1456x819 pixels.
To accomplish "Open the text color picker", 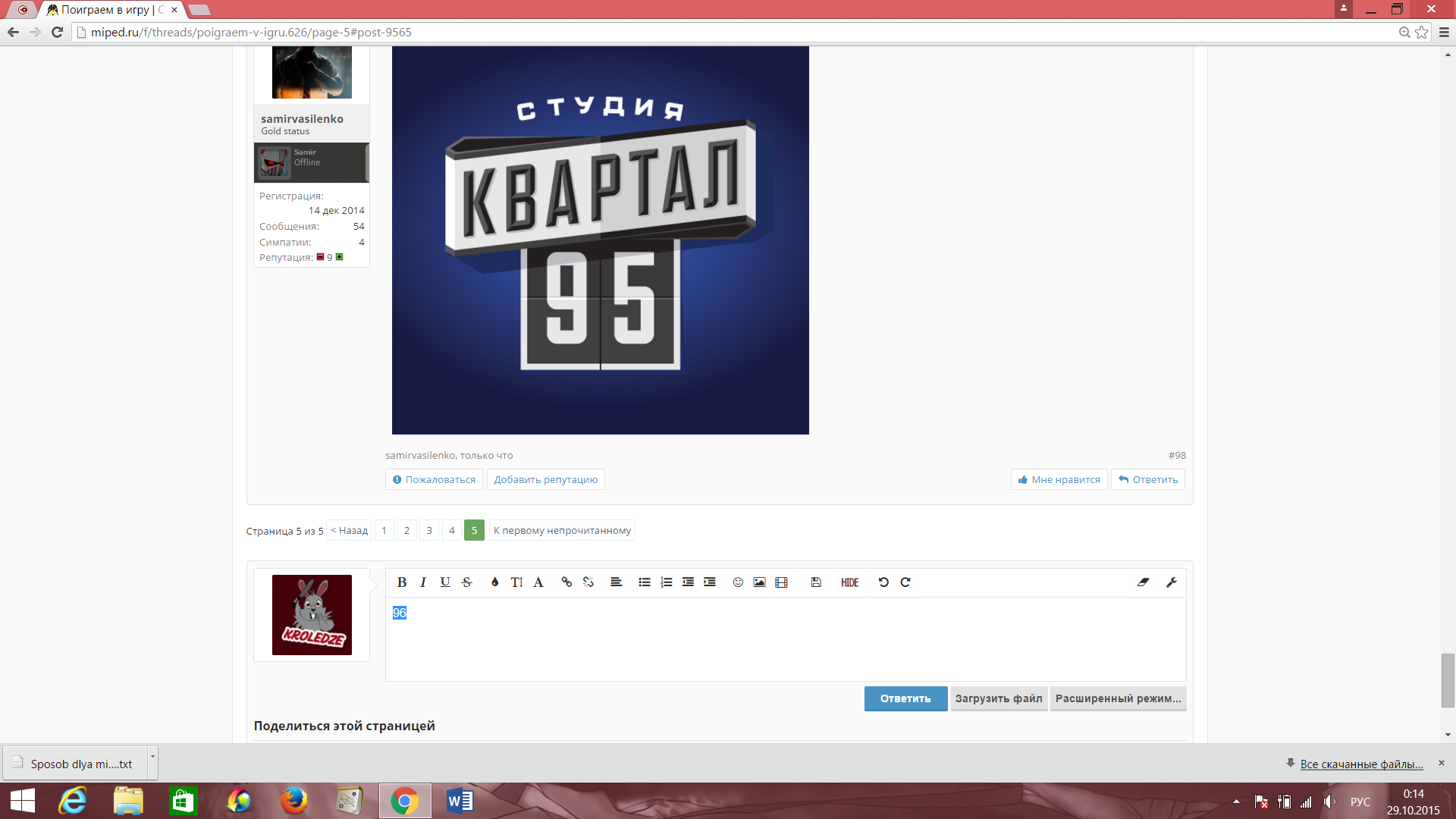I will click(494, 582).
